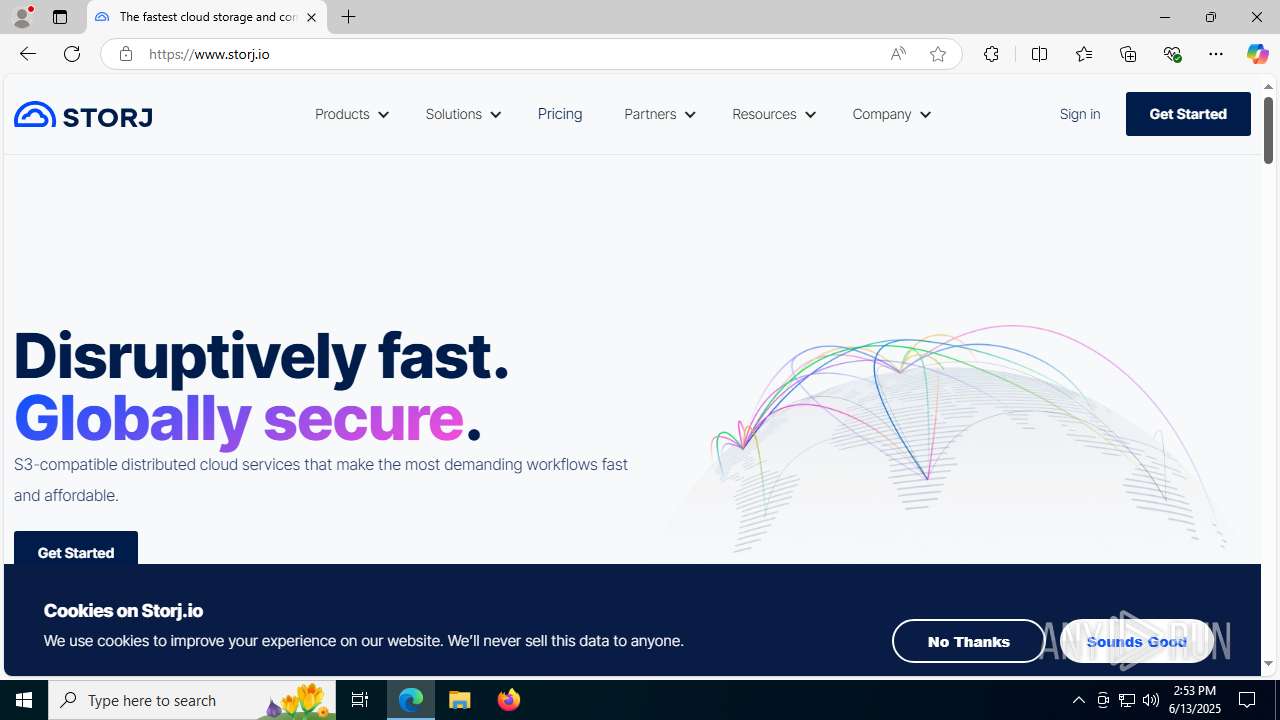Launch Firefox from taskbar

point(508,700)
